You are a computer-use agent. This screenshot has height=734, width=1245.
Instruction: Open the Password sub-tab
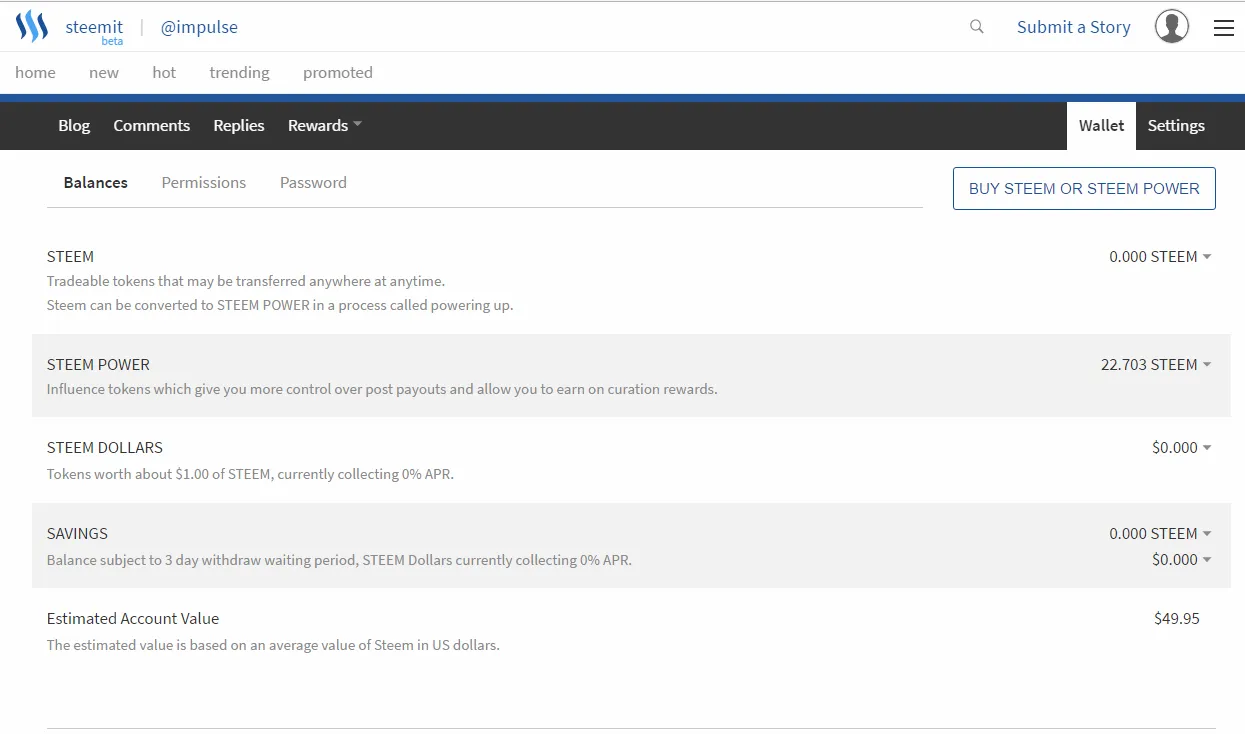click(313, 182)
